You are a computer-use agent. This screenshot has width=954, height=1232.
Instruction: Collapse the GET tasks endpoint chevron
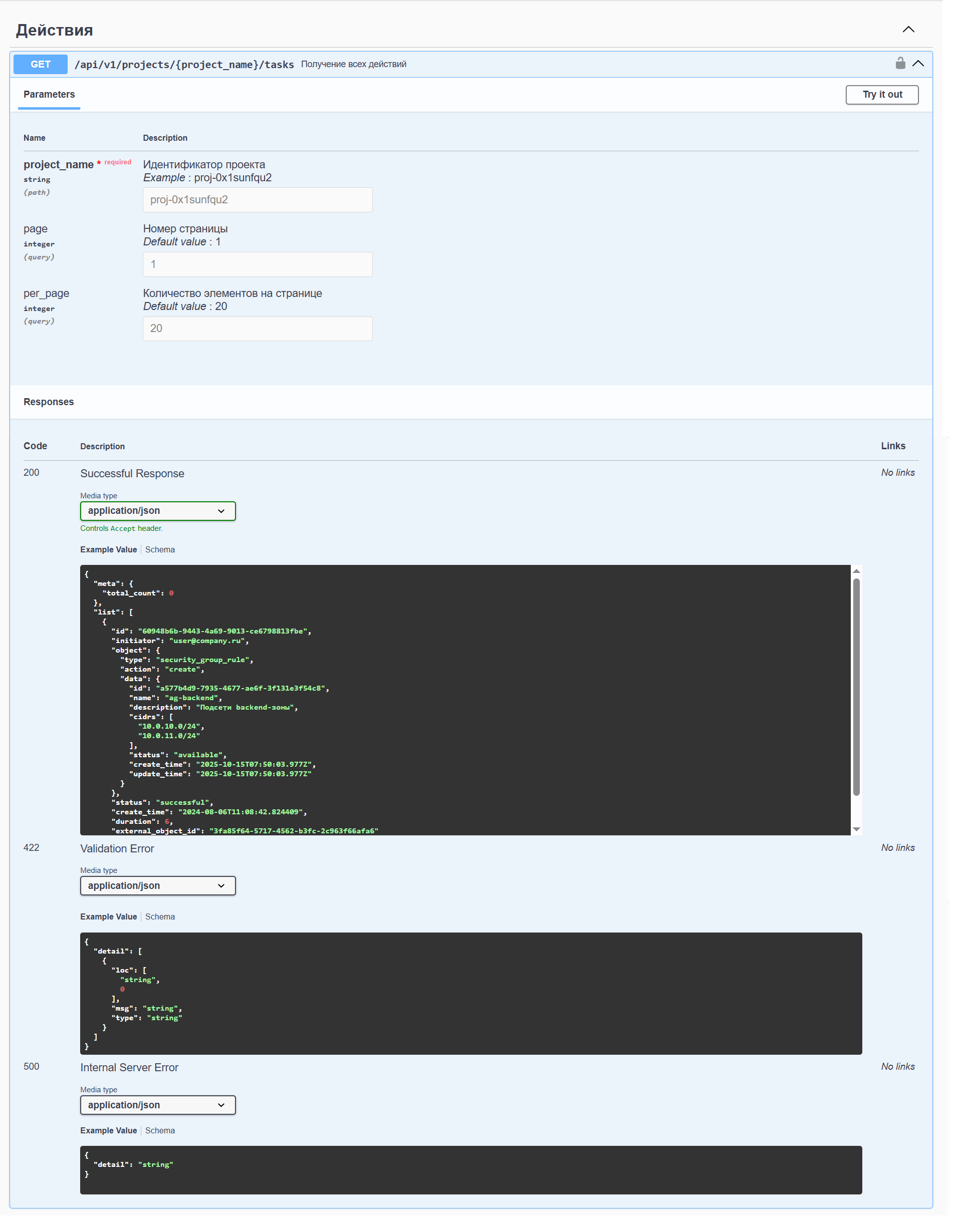[918, 63]
